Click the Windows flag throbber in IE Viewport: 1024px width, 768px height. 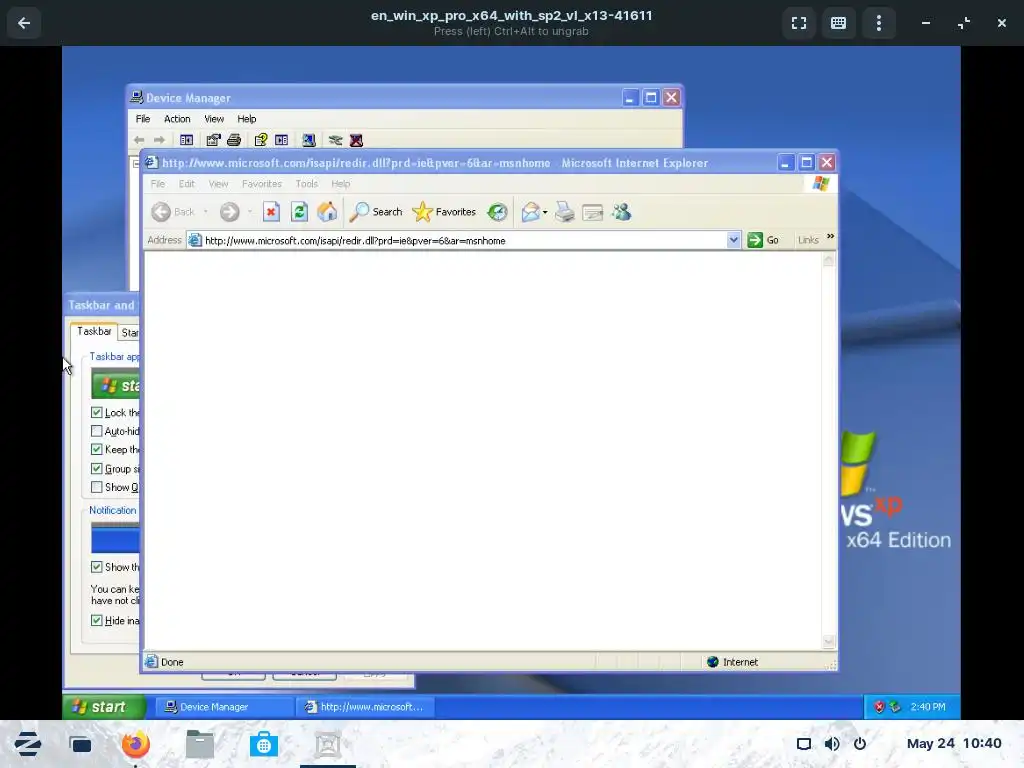[x=821, y=184]
